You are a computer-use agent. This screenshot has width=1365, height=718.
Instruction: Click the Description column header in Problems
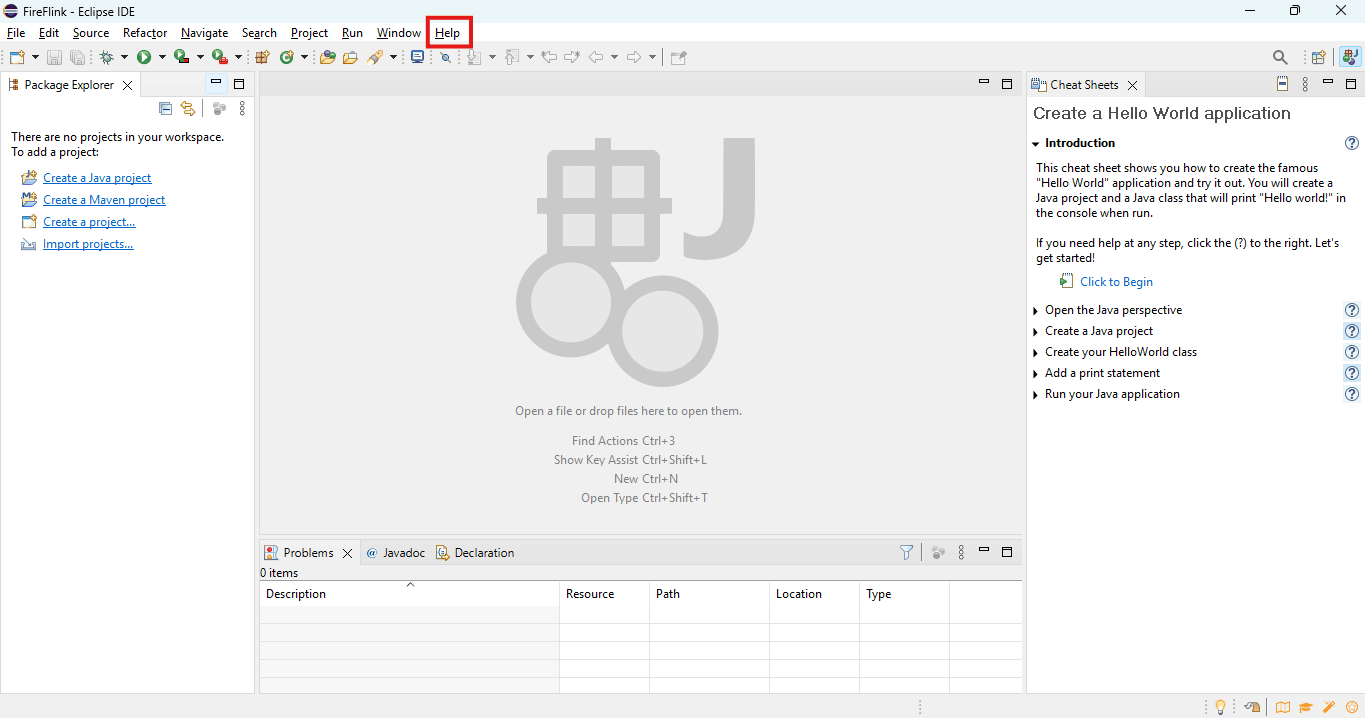(409, 594)
